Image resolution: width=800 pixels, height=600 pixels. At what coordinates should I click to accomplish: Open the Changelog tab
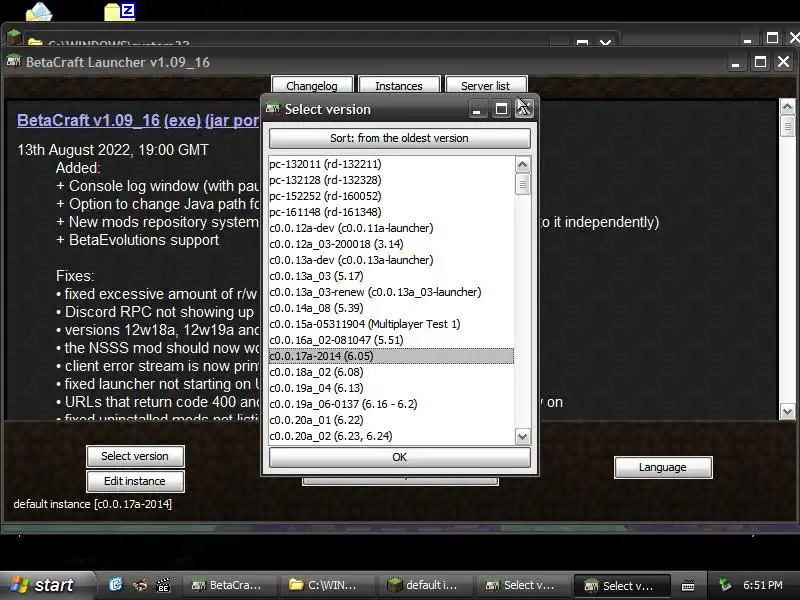(312, 85)
